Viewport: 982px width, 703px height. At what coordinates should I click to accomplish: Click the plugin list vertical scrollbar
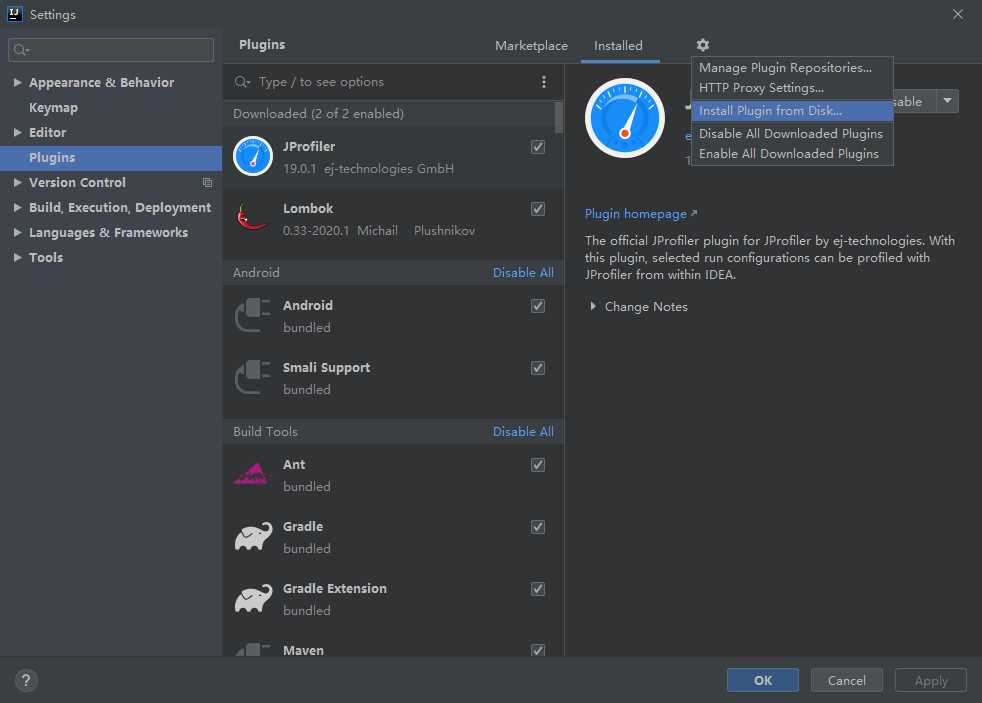pyautogui.click(x=559, y=117)
